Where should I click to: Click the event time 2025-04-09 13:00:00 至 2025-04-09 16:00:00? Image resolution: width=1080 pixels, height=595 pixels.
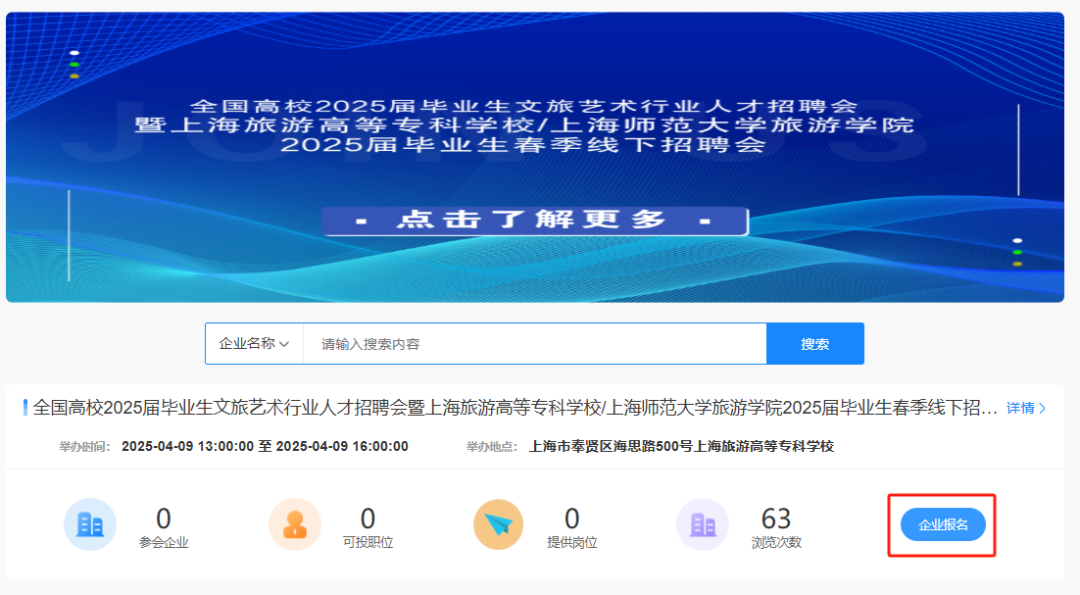click(265, 446)
